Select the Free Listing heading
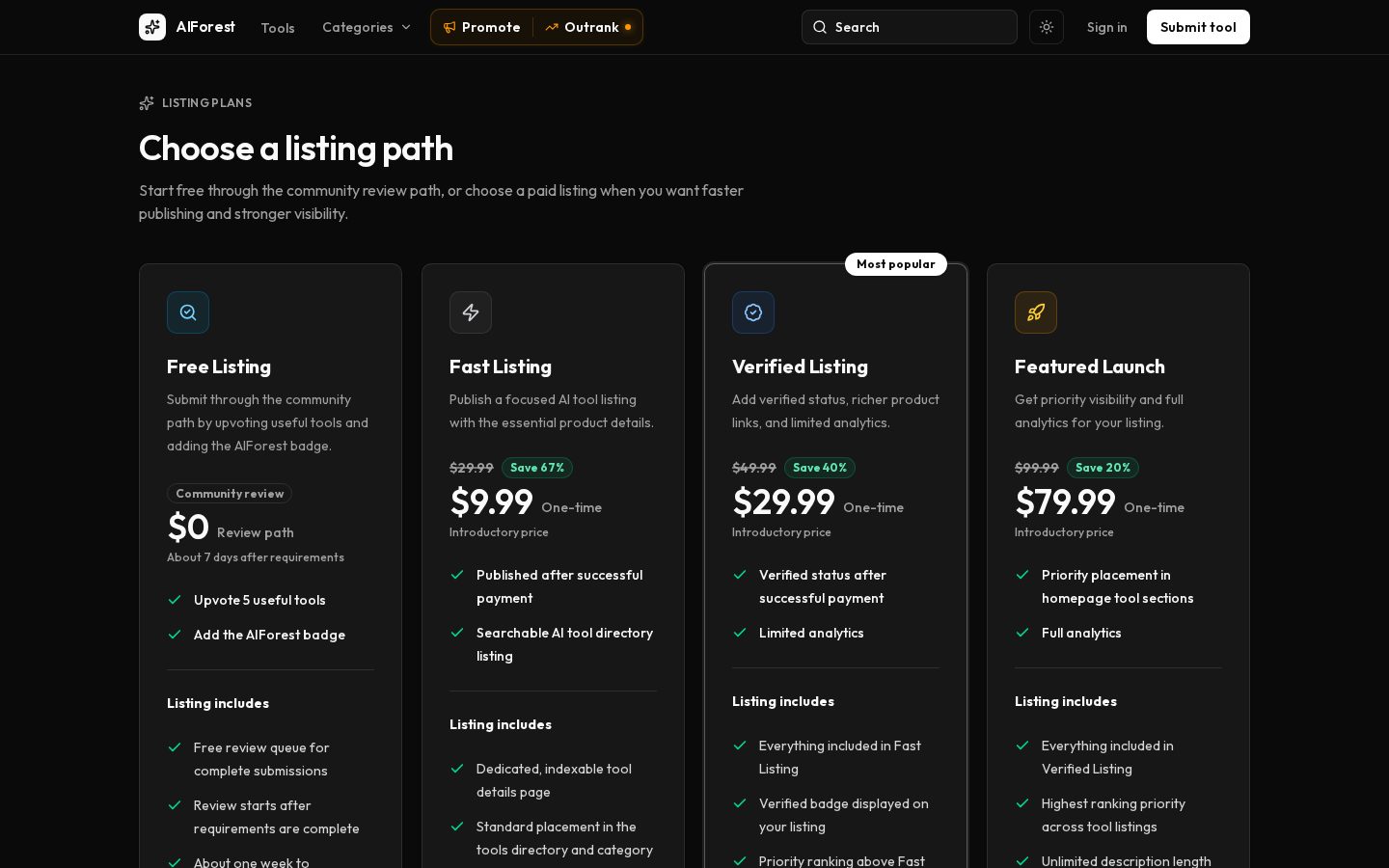1389x868 pixels. tap(219, 366)
